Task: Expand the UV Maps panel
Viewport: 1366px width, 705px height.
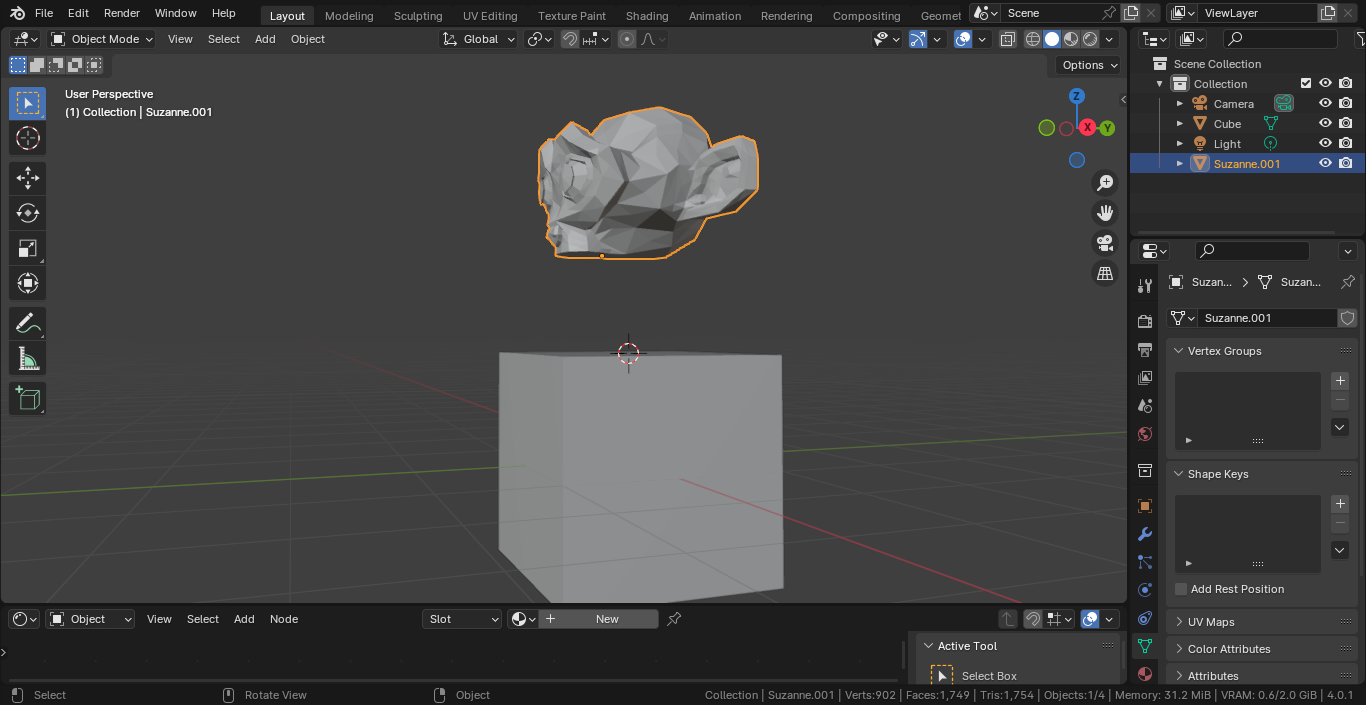Action: click(x=1210, y=622)
